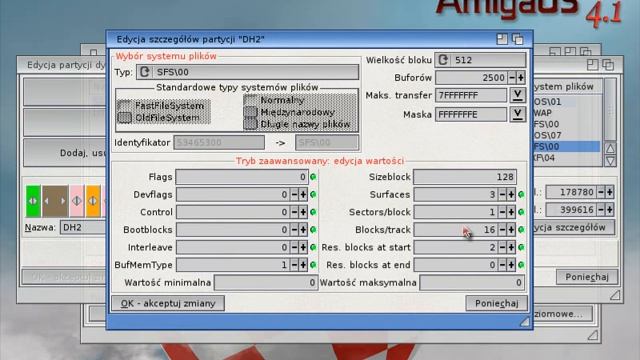This screenshot has height=360, width=640.
Task: Click the down arrow of the file system list scrollbar
Action: 610,160
